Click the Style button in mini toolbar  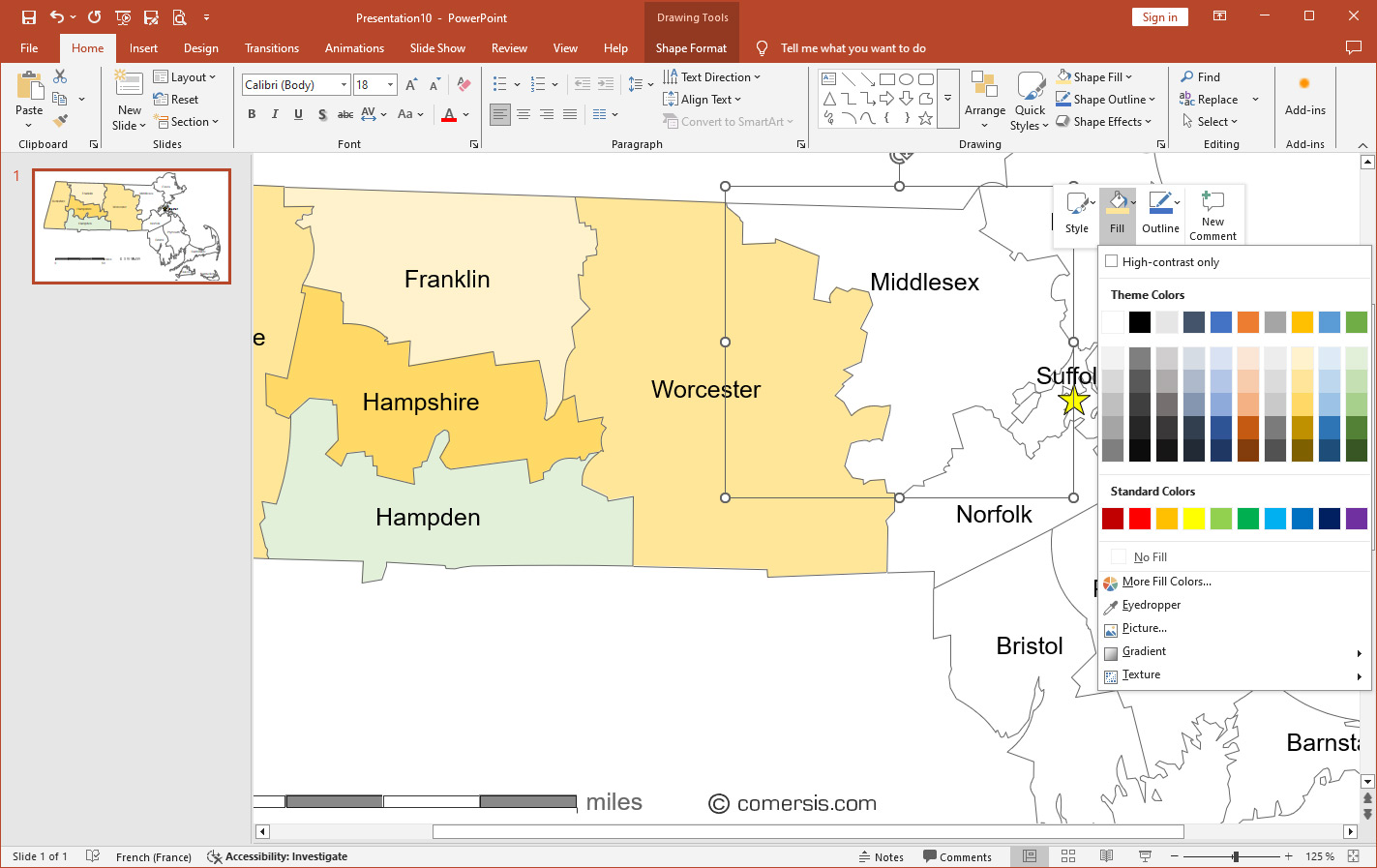[1077, 214]
